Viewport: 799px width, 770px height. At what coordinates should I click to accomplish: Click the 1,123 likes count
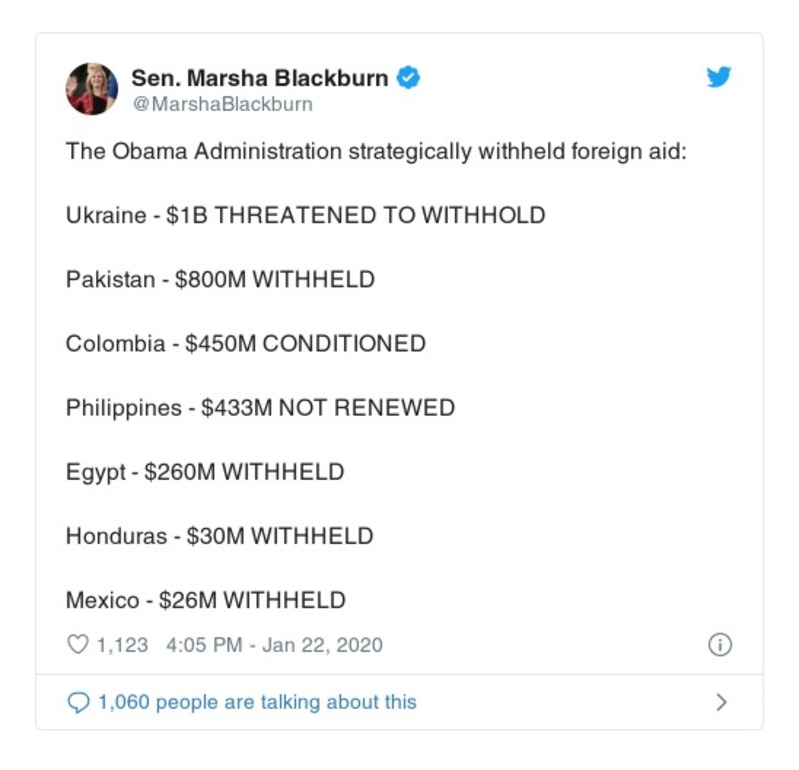[122, 645]
